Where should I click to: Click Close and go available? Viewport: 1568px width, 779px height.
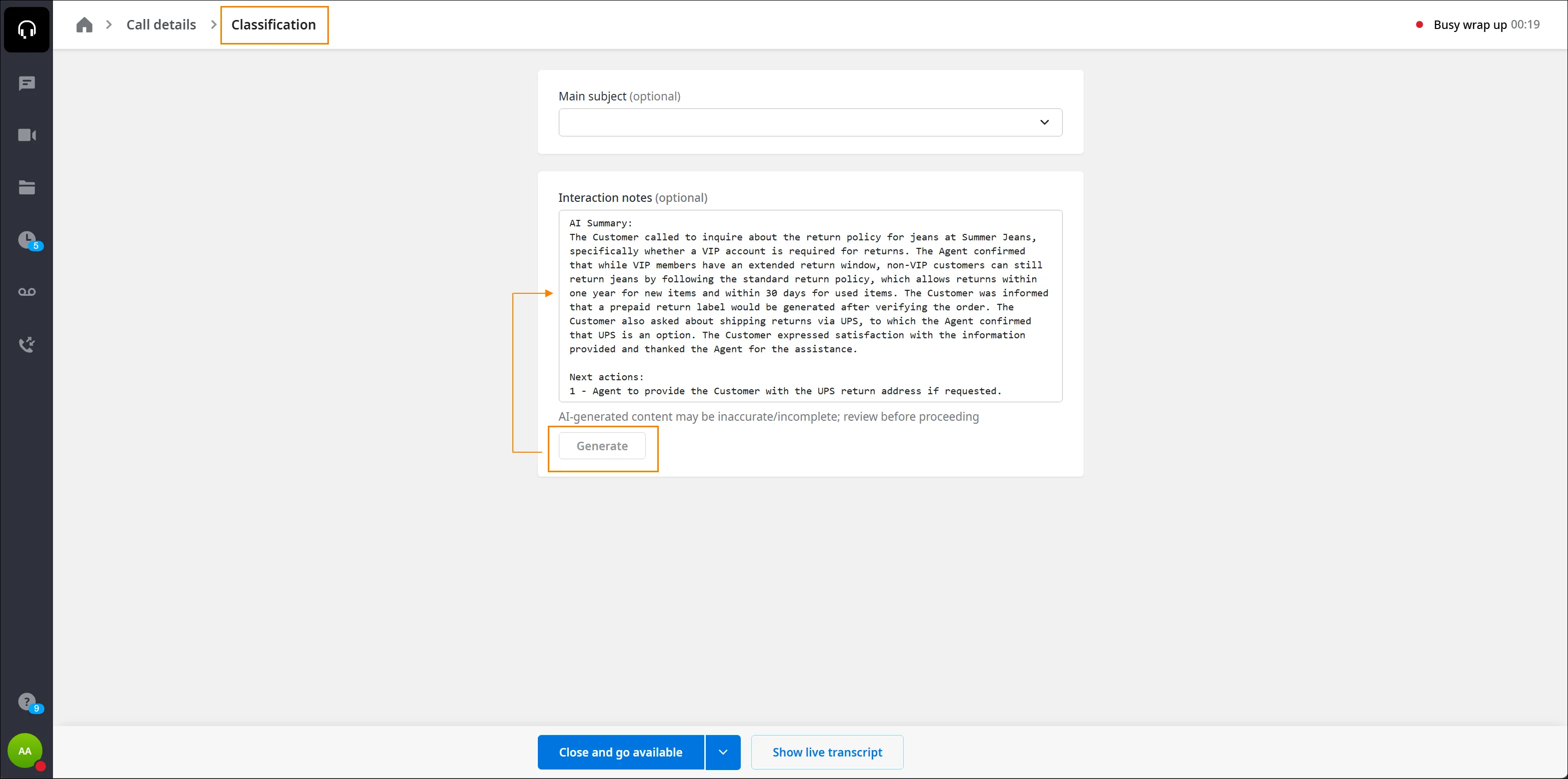coord(620,752)
